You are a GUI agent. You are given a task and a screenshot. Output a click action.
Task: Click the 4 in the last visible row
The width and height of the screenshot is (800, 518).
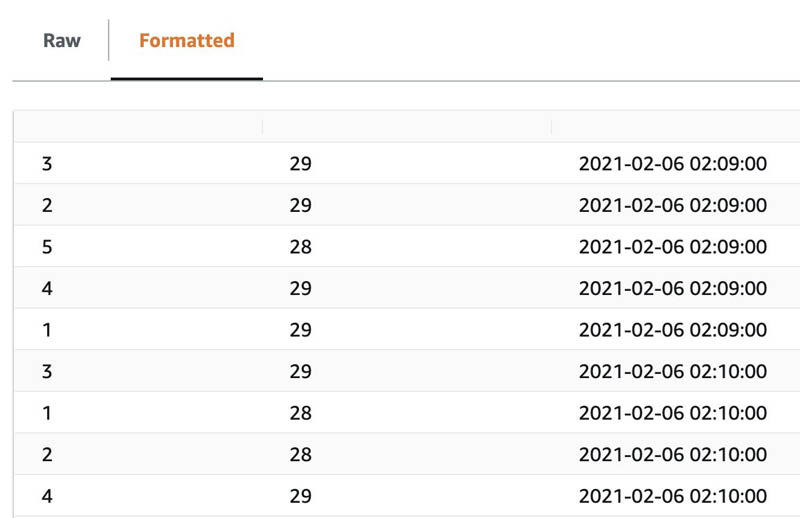pos(47,496)
